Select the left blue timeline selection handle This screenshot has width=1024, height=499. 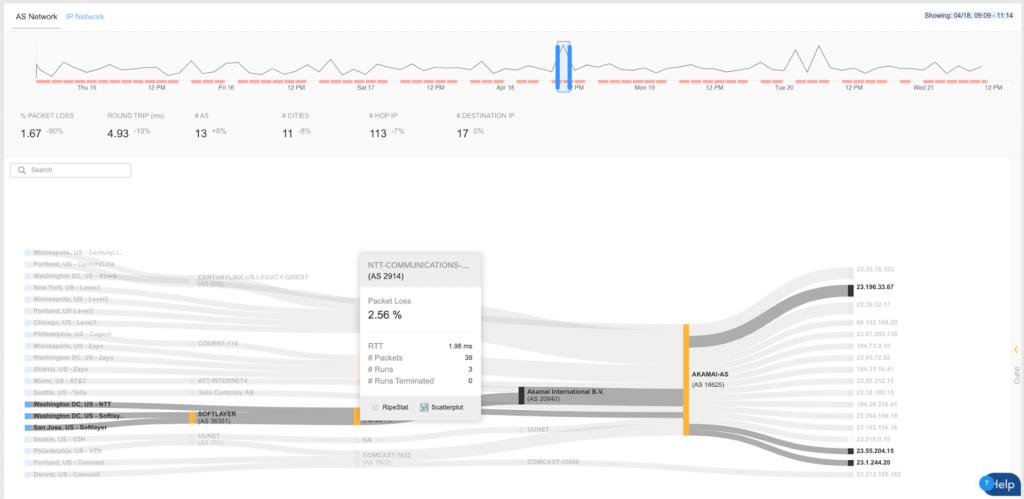(558, 67)
